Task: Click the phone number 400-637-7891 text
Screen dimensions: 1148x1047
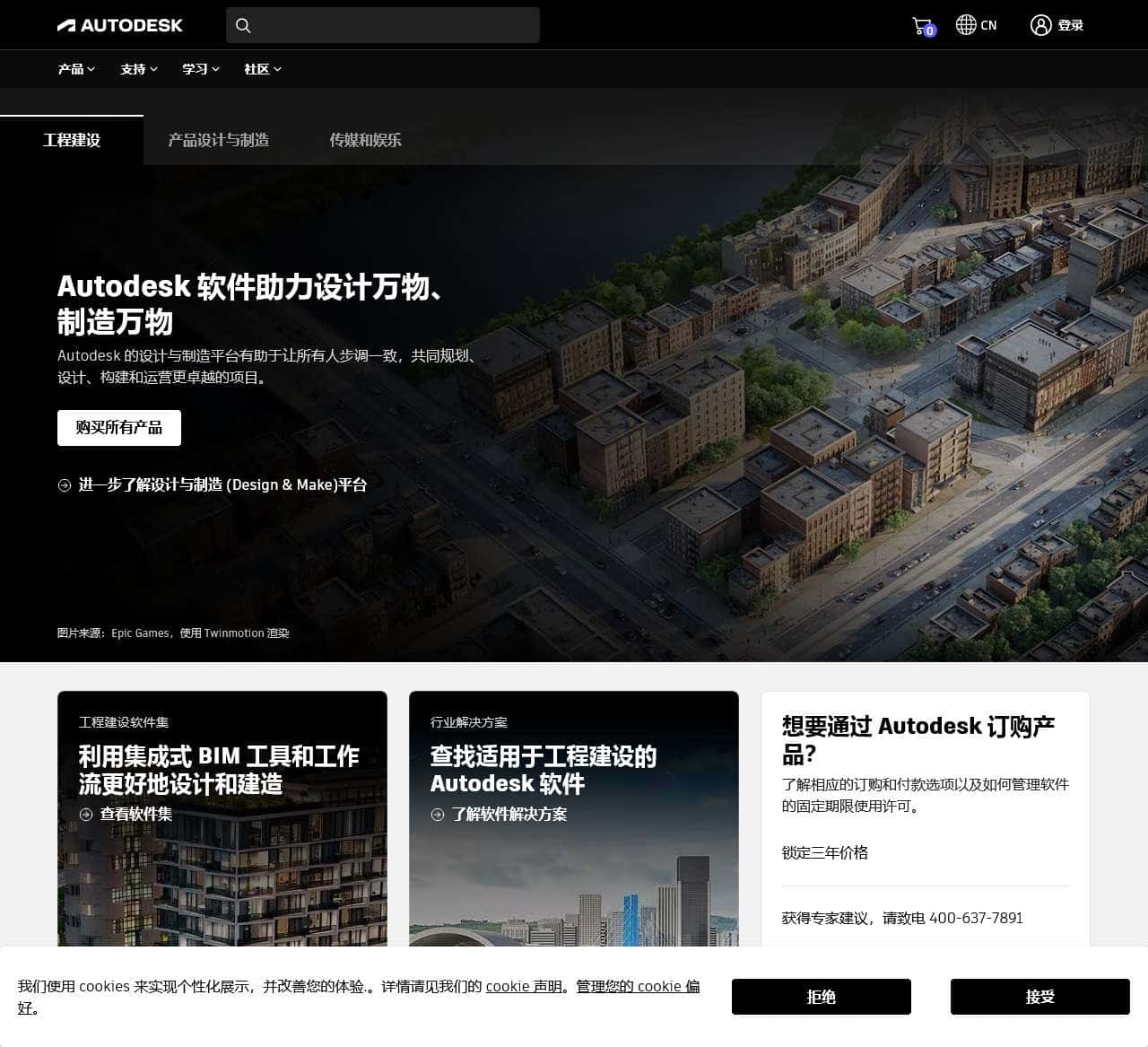Action: pos(976,918)
